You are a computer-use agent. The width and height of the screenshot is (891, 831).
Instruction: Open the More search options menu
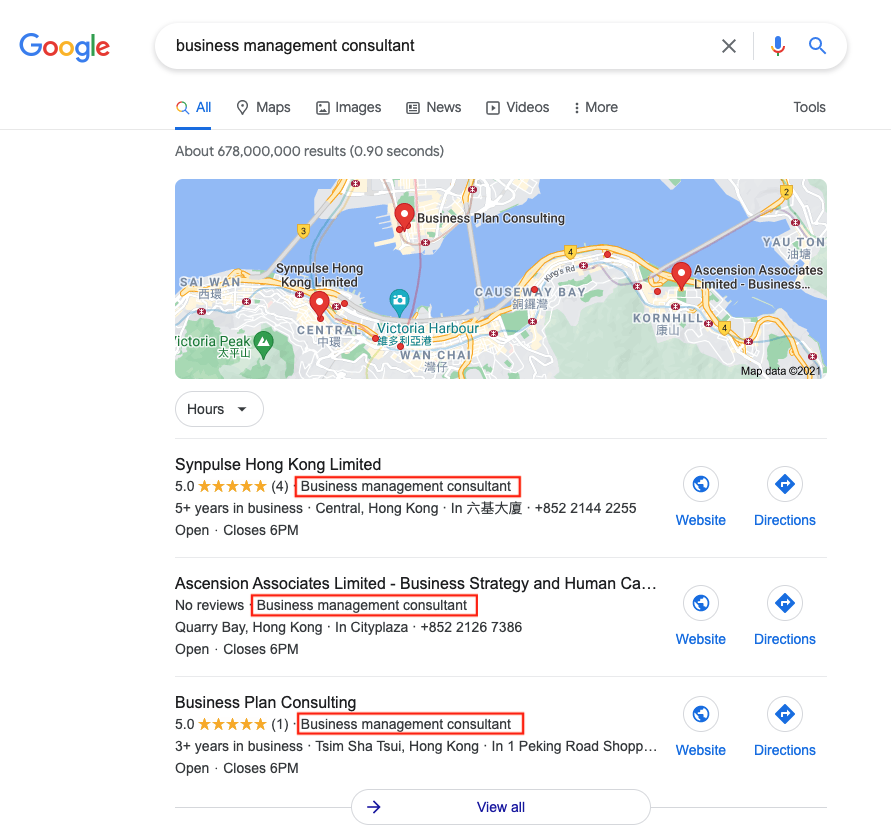click(x=596, y=107)
